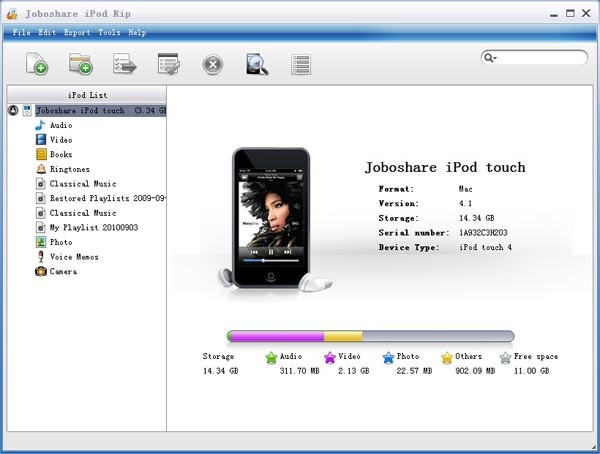Click the gray free space segment of bar

[438, 337]
